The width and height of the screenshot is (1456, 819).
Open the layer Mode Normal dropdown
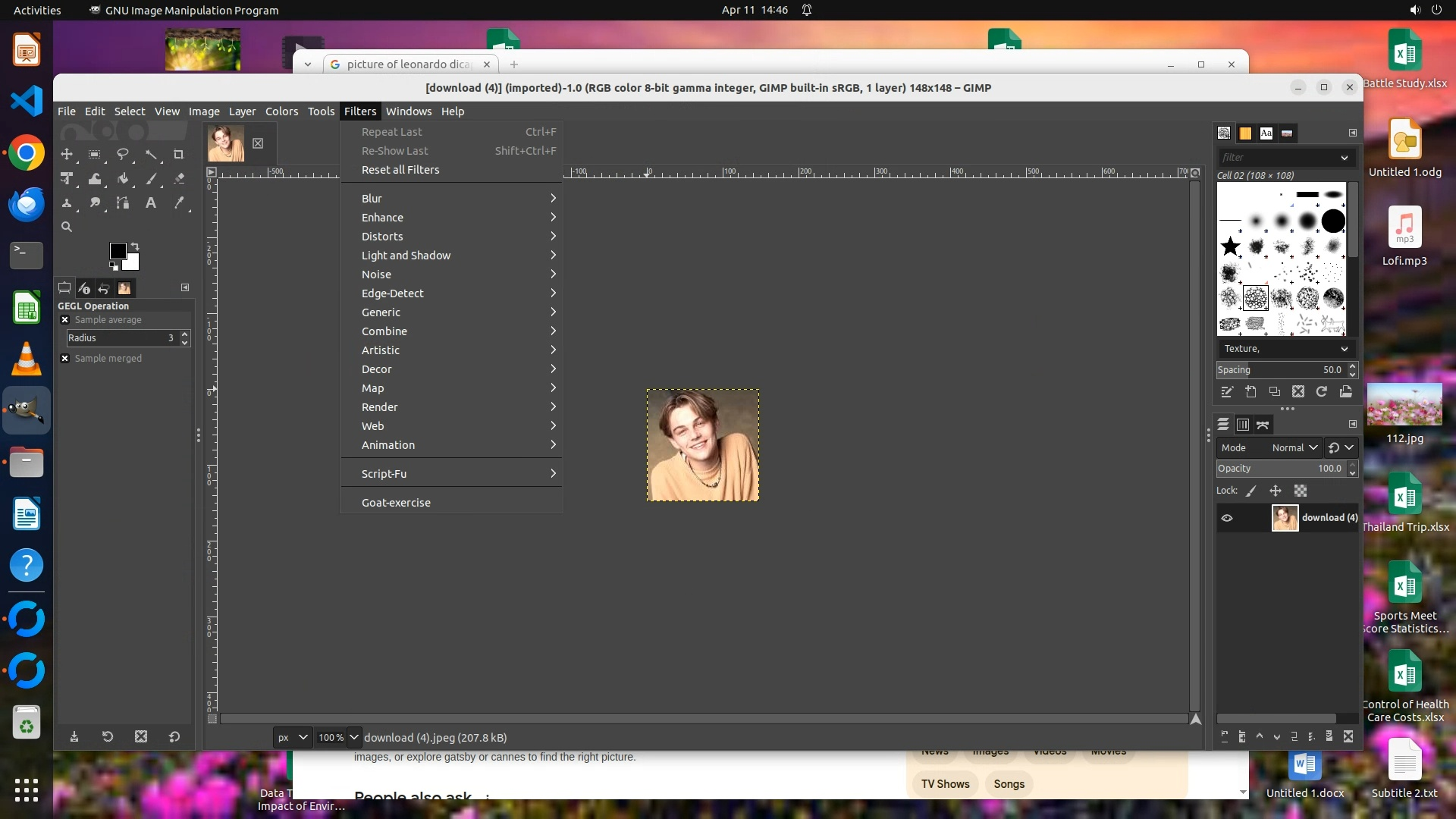(1294, 448)
